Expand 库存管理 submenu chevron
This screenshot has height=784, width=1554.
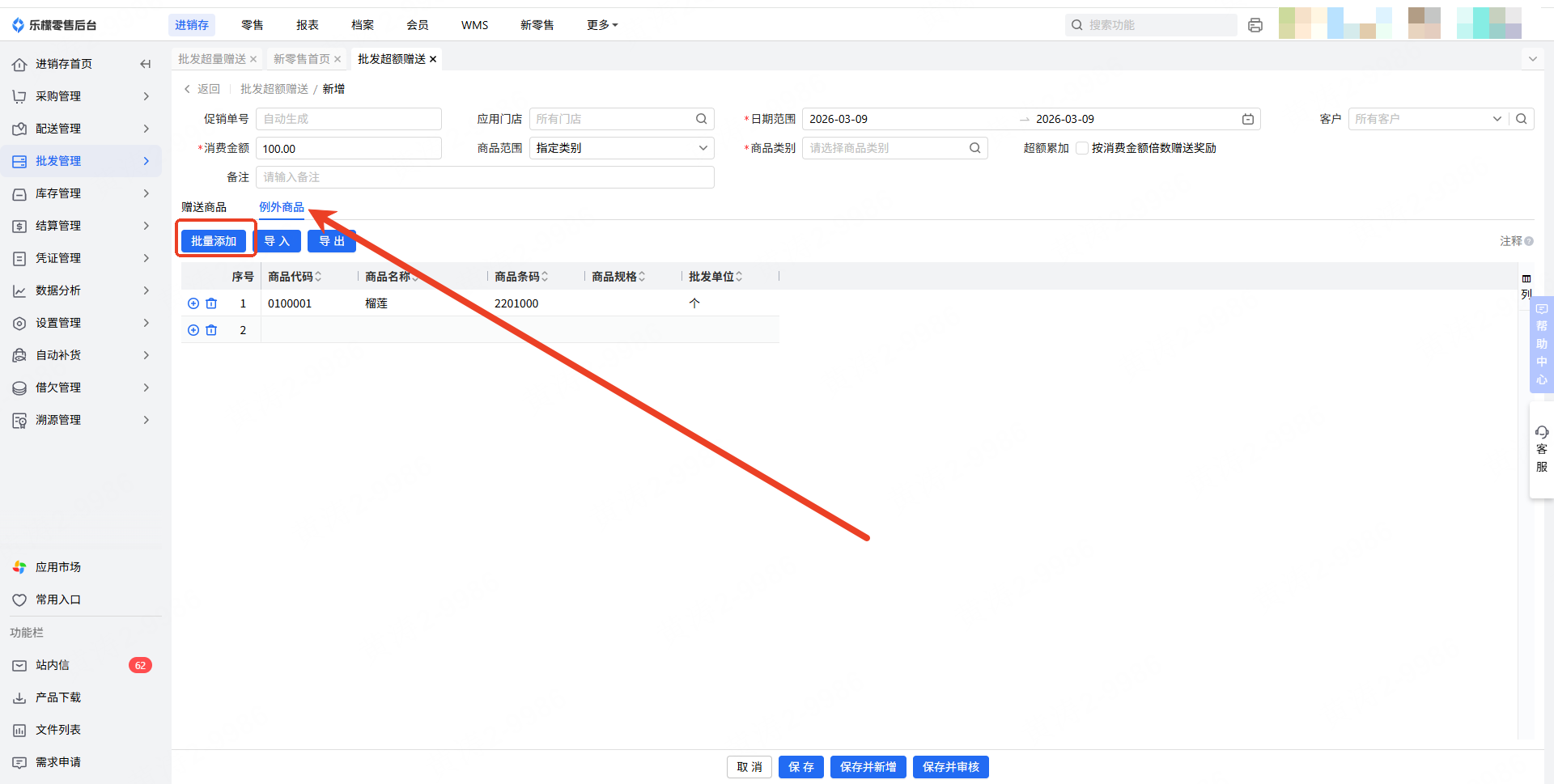pyautogui.click(x=146, y=193)
